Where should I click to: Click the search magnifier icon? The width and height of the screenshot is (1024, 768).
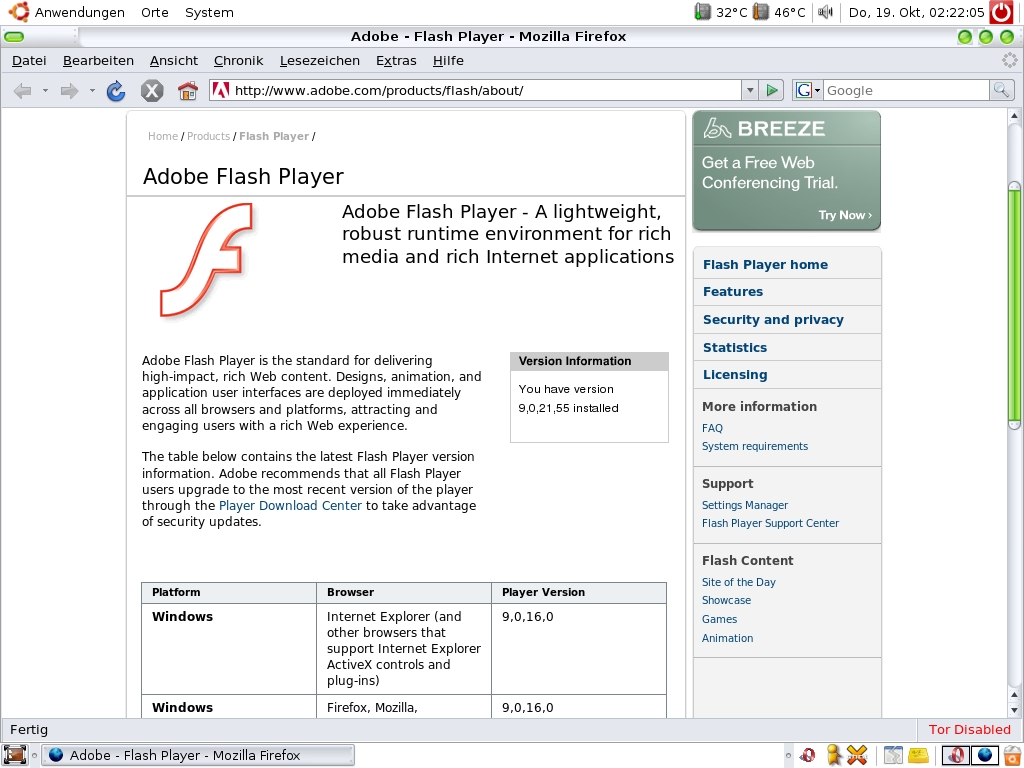point(1001,91)
